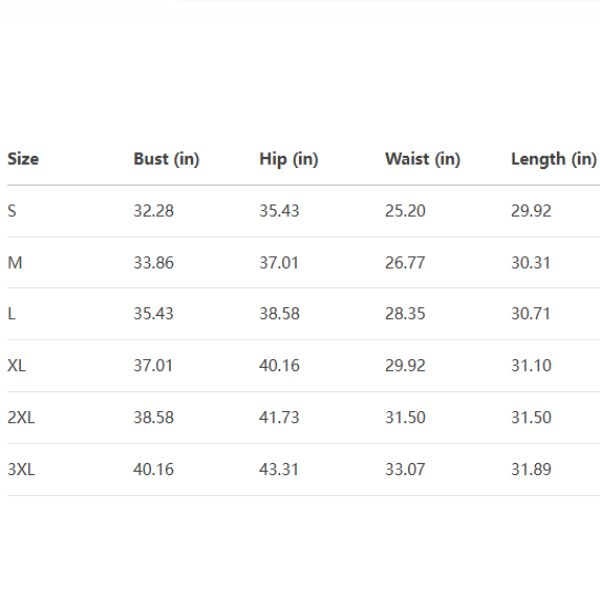The height and width of the screenshot is (600, 600).
Task: Select the XL size row label
Action: [16, 366]
